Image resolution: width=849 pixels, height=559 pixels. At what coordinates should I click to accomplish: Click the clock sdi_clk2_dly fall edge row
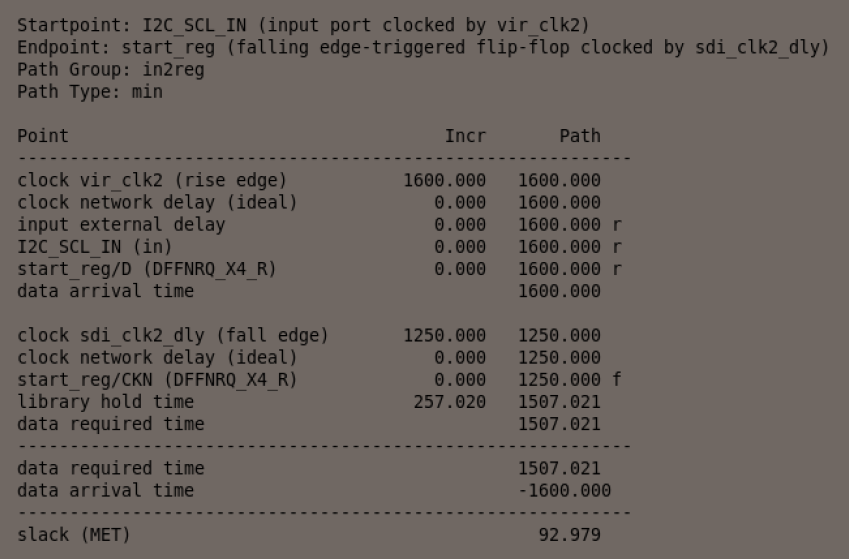tap(173, 335)
